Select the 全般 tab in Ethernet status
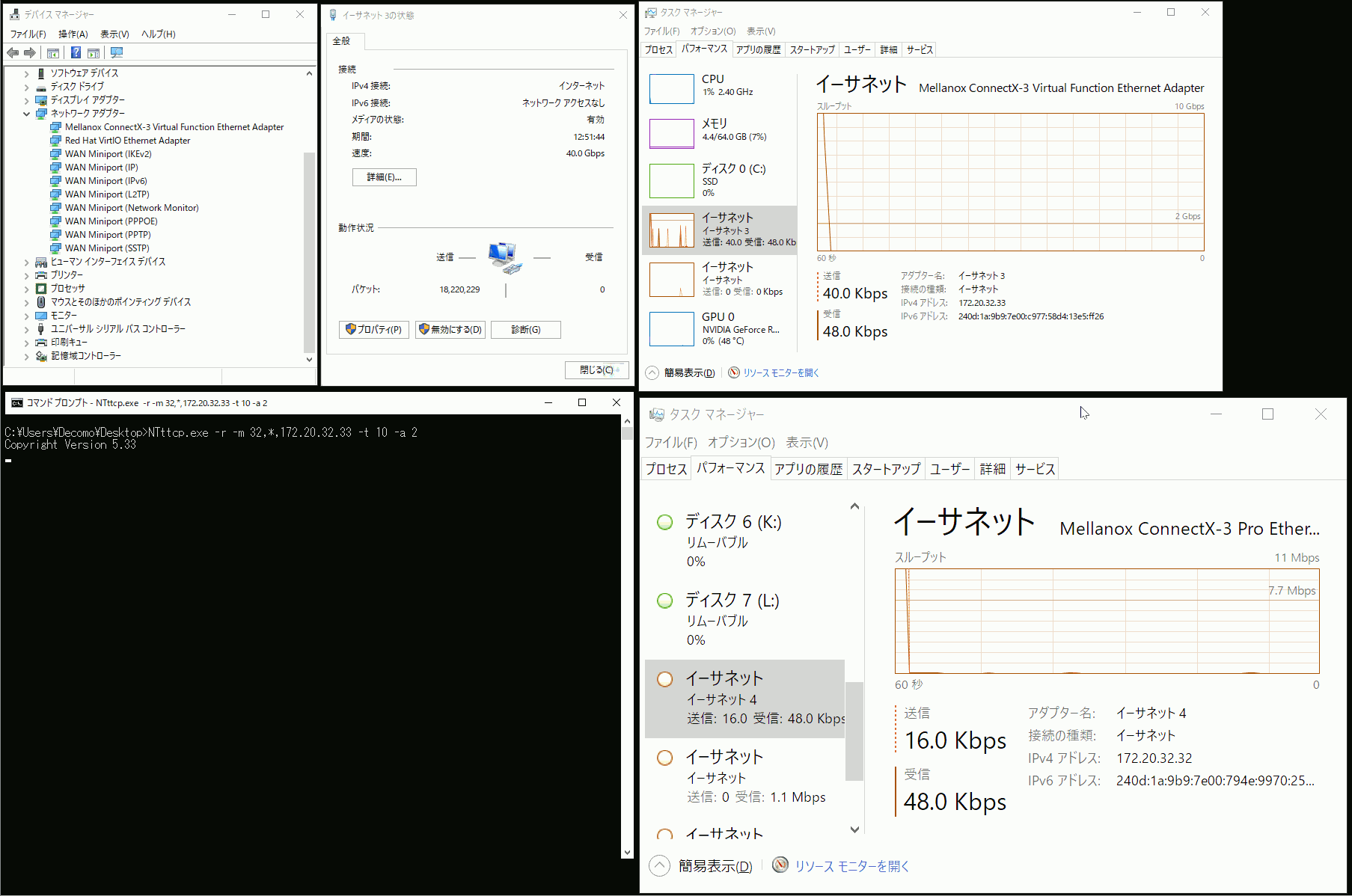 pyautogui.click(x=342, y=41)
